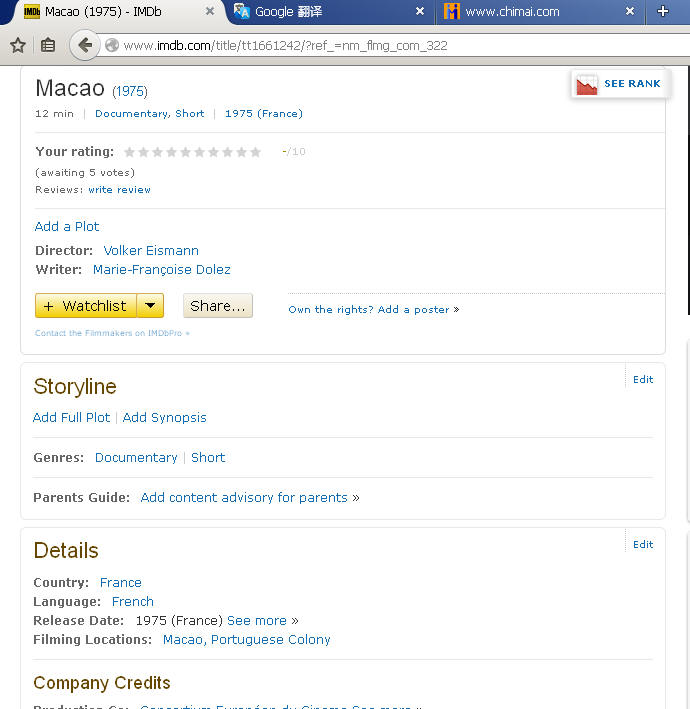Screen dimensions: 690x709
Task: Open Short genre link under the title
Action: point(189,113)
